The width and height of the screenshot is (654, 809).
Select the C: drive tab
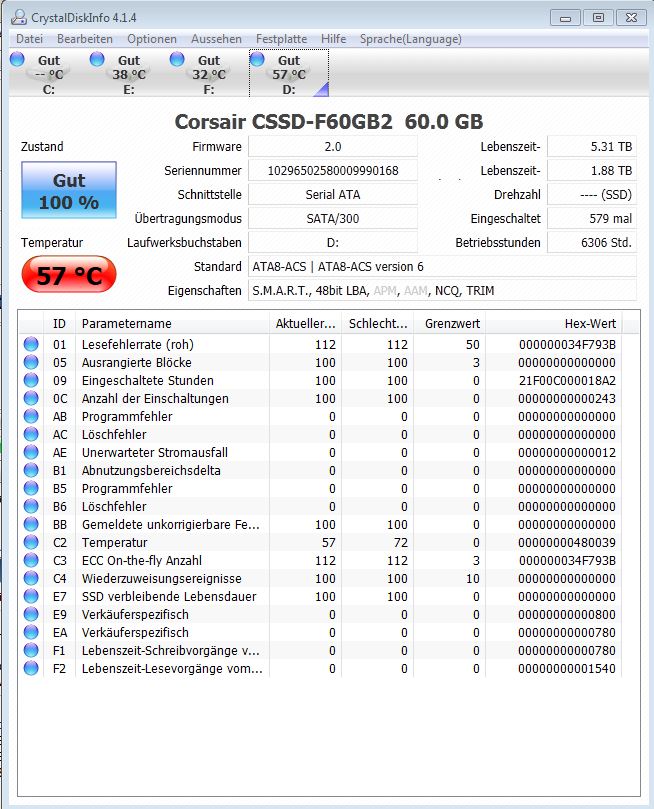pyautogui.click(x=48, y=74)
